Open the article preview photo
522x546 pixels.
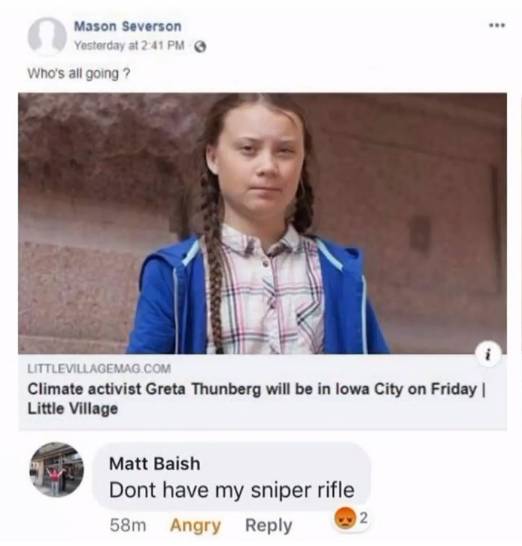coord(263,224)
